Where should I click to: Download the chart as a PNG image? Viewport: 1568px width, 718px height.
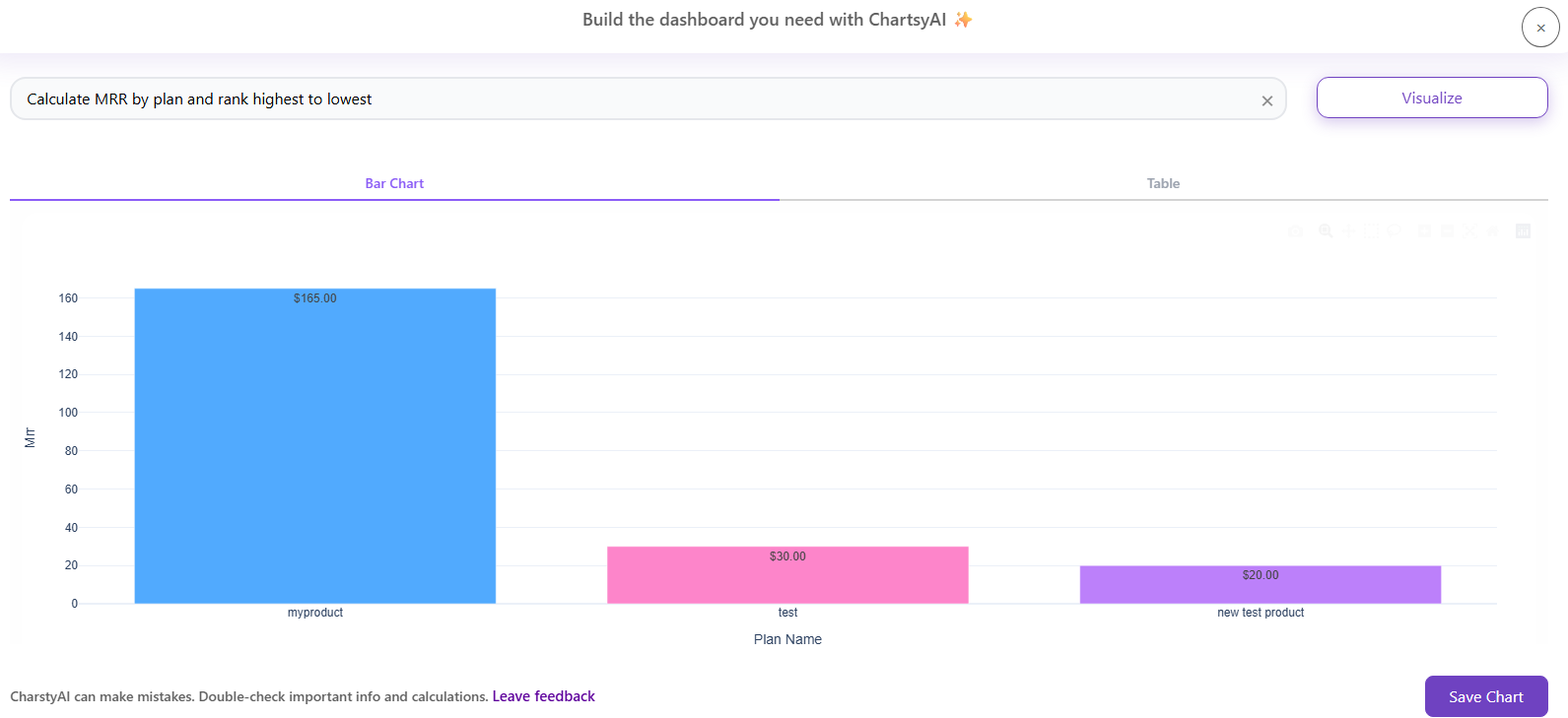tap(1295, 230)
